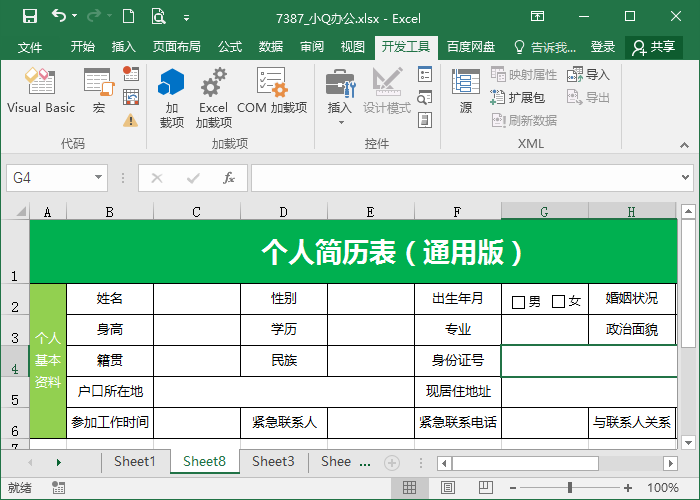
Task: Click 映射属性 in XML group
Action: coord(524,75)
